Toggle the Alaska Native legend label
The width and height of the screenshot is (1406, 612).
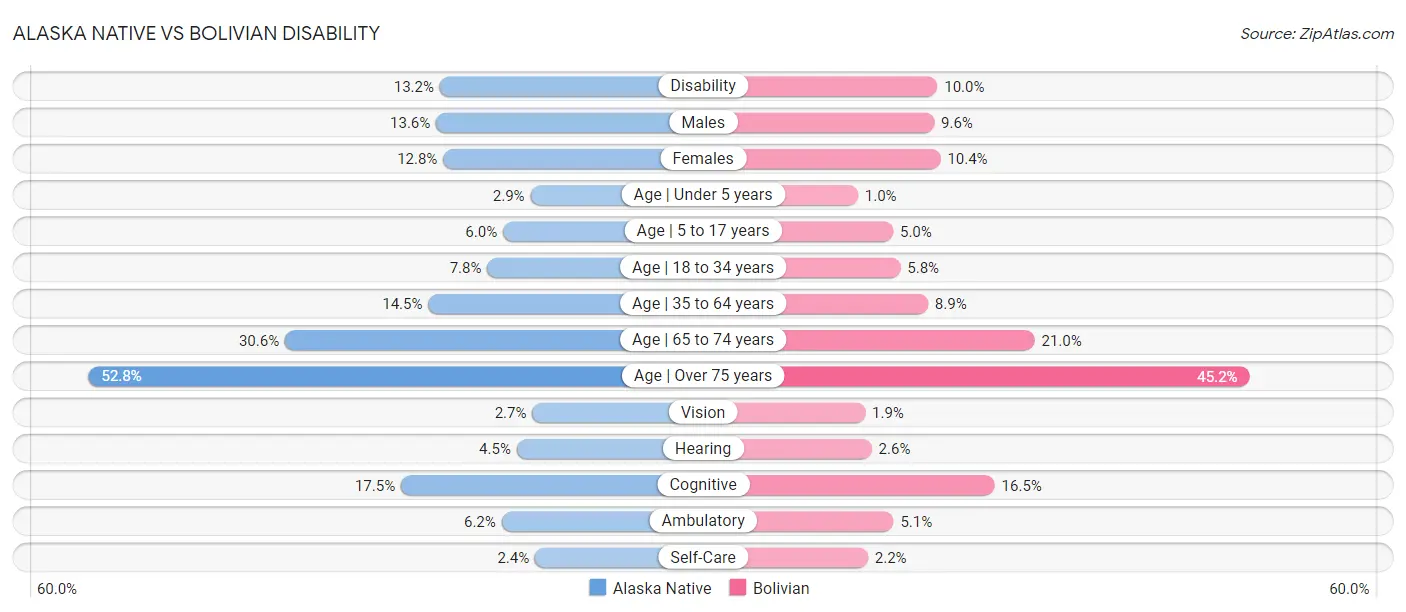pyautogui.click(x=662, y=588)
